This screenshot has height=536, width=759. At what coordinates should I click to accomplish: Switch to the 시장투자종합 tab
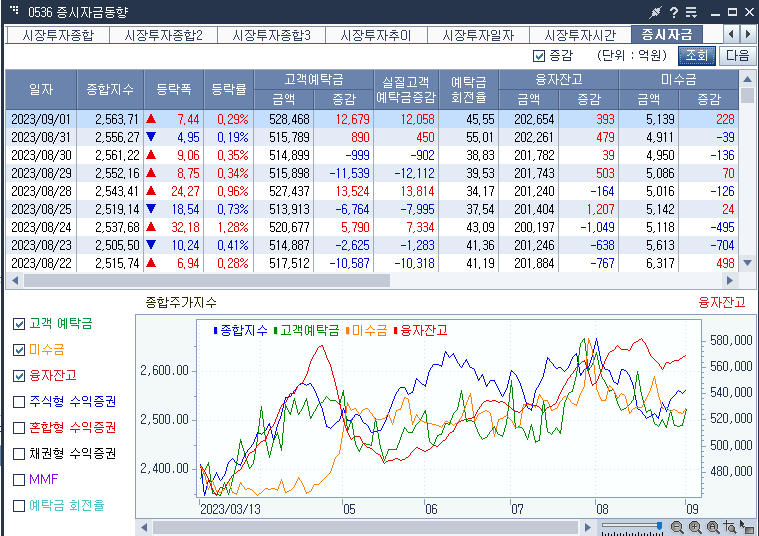coord(58,35)
